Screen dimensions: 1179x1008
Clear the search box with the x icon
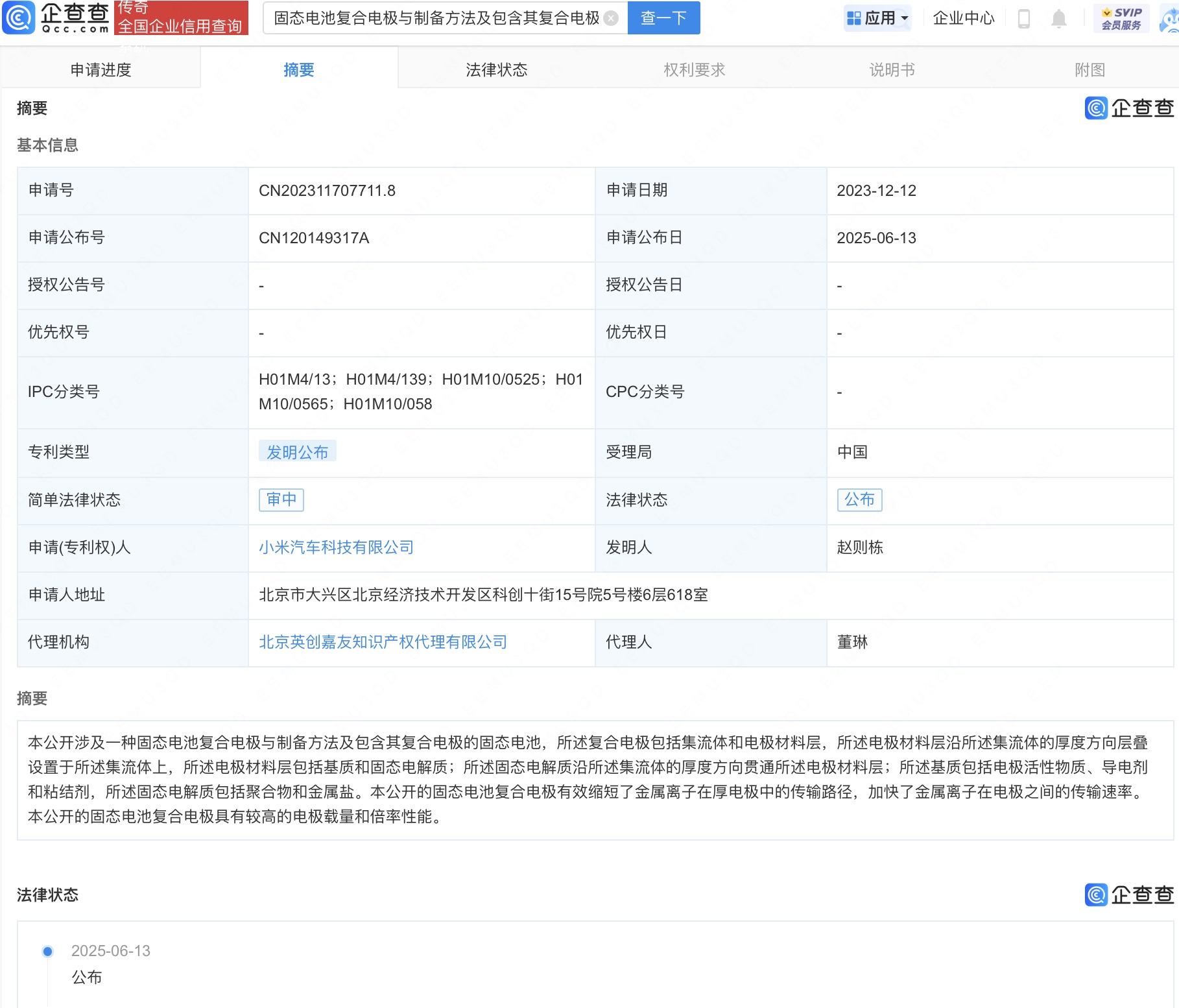611,18
